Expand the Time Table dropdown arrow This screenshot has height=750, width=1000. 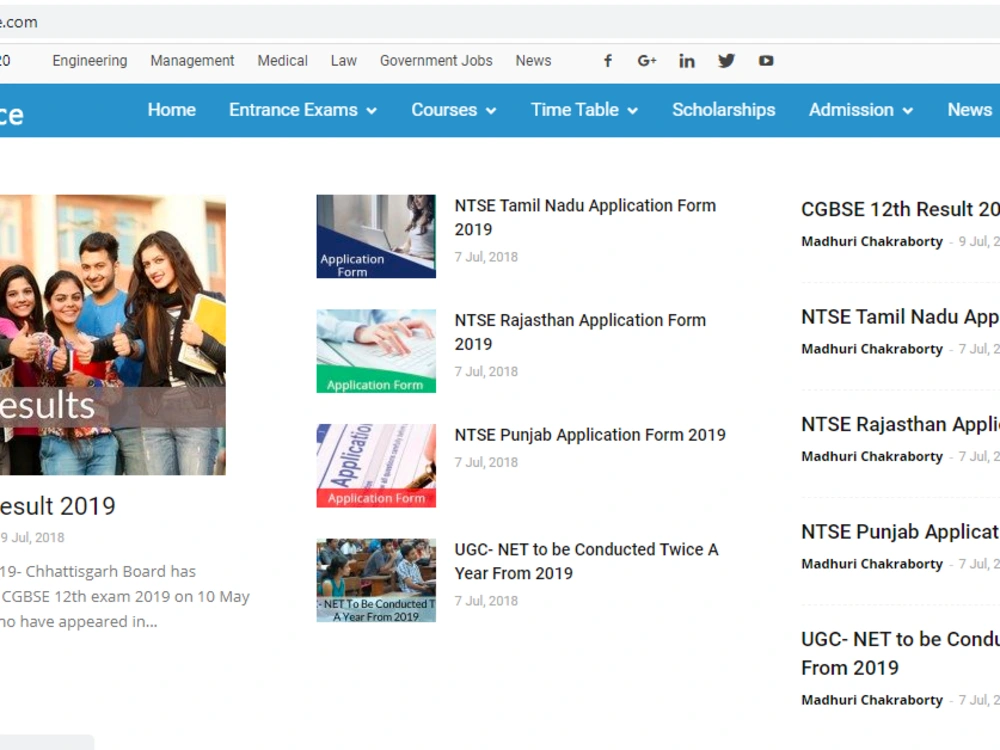[633, 111]
